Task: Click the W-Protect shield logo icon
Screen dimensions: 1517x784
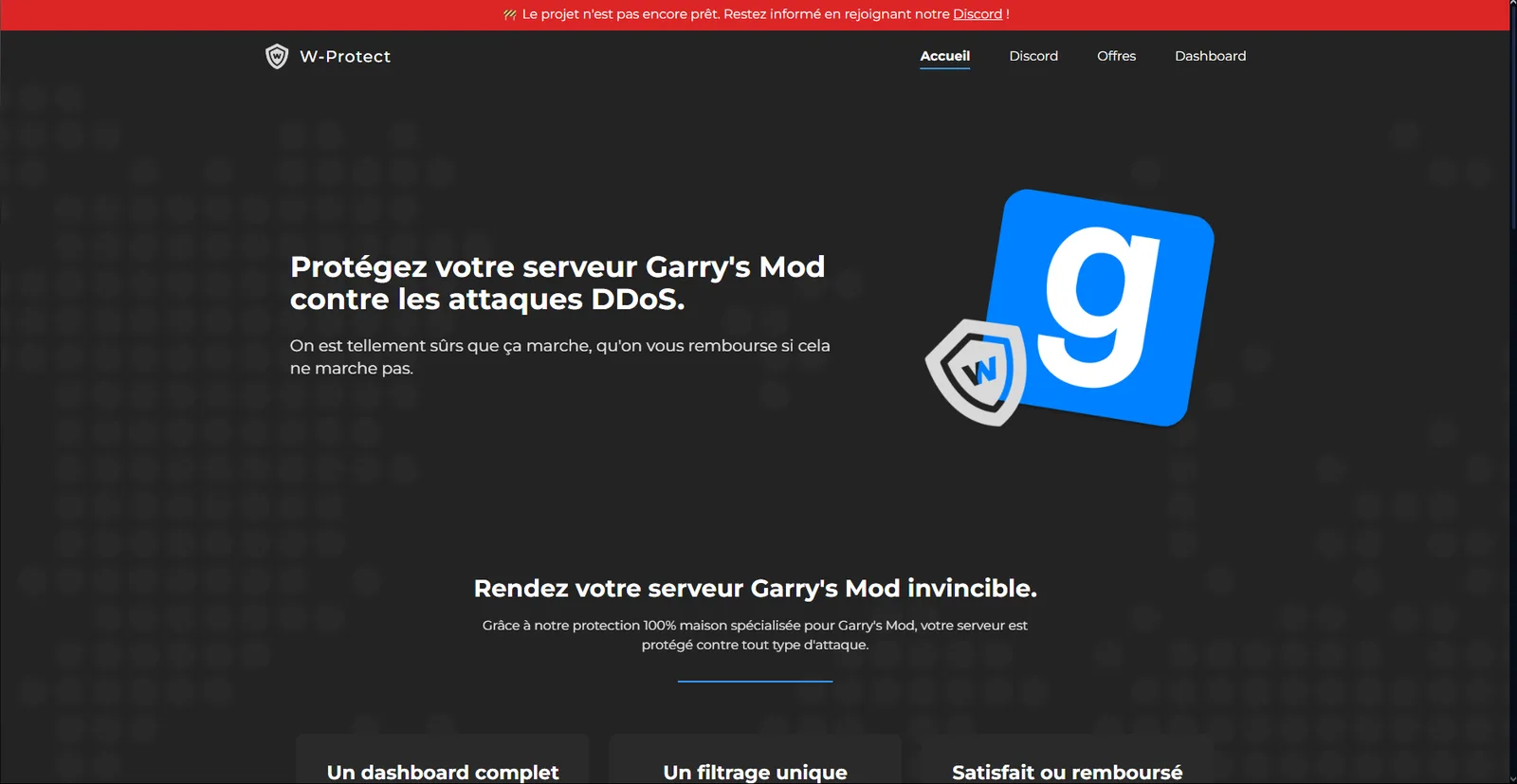Action: tap(277, 56)
